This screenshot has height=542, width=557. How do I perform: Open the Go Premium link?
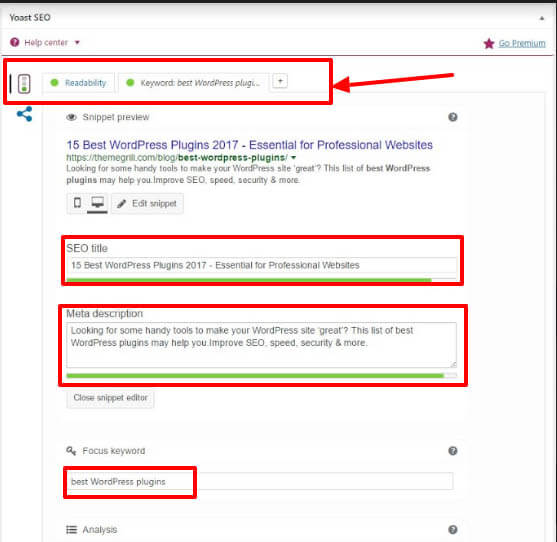coord(522,43)
